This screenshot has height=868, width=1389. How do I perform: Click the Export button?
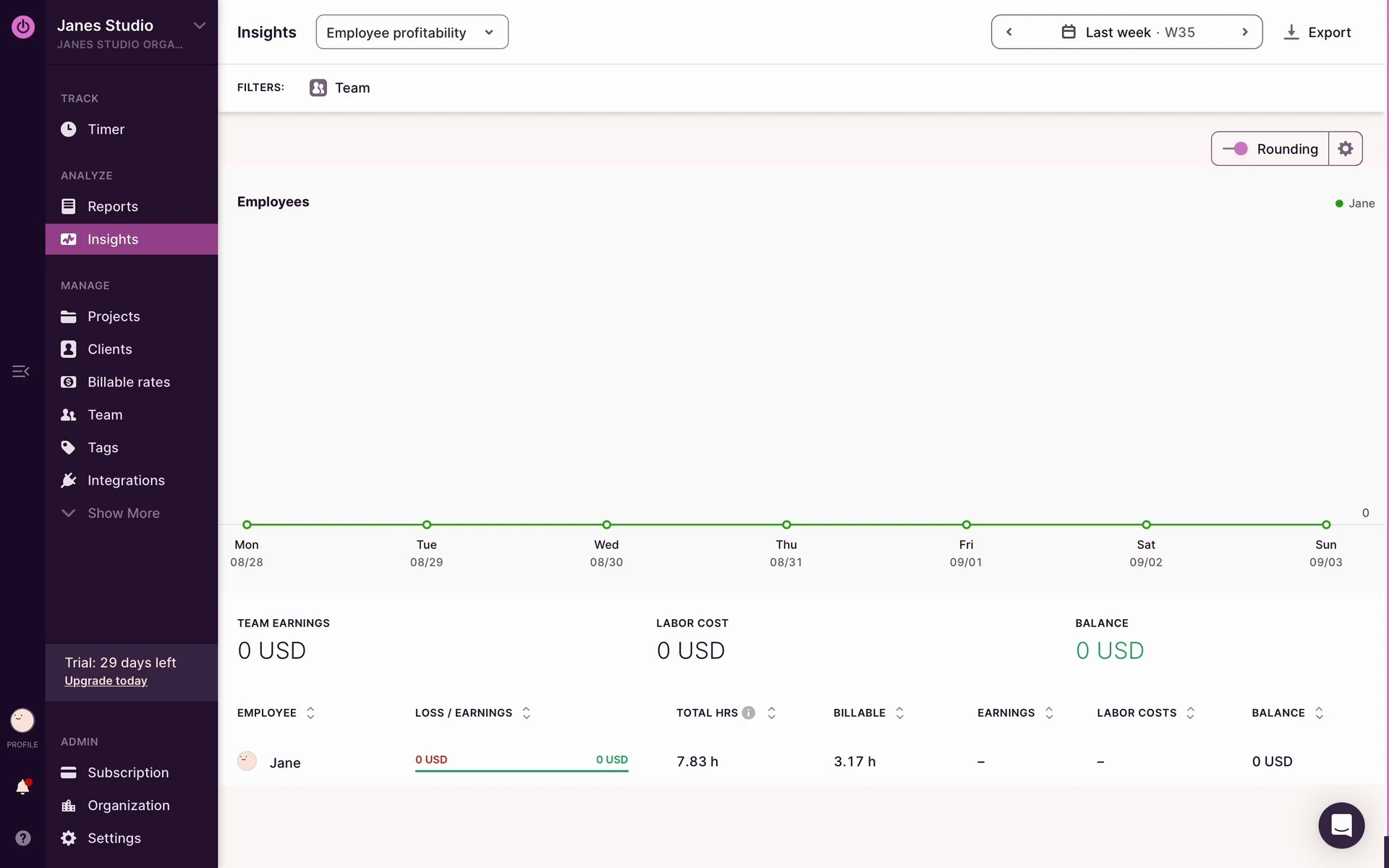[1317, 33]
